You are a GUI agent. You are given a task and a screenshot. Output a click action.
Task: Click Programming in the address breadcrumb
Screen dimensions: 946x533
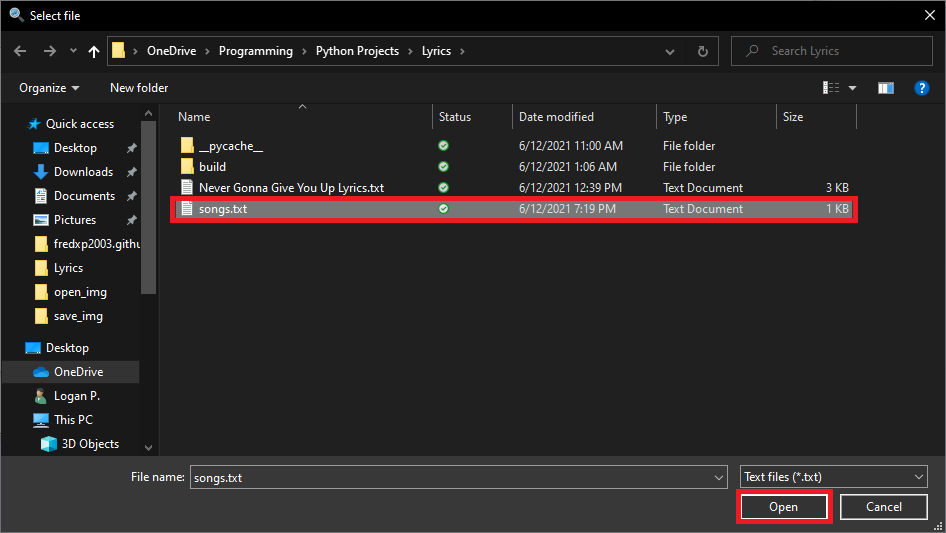point(256,51)
